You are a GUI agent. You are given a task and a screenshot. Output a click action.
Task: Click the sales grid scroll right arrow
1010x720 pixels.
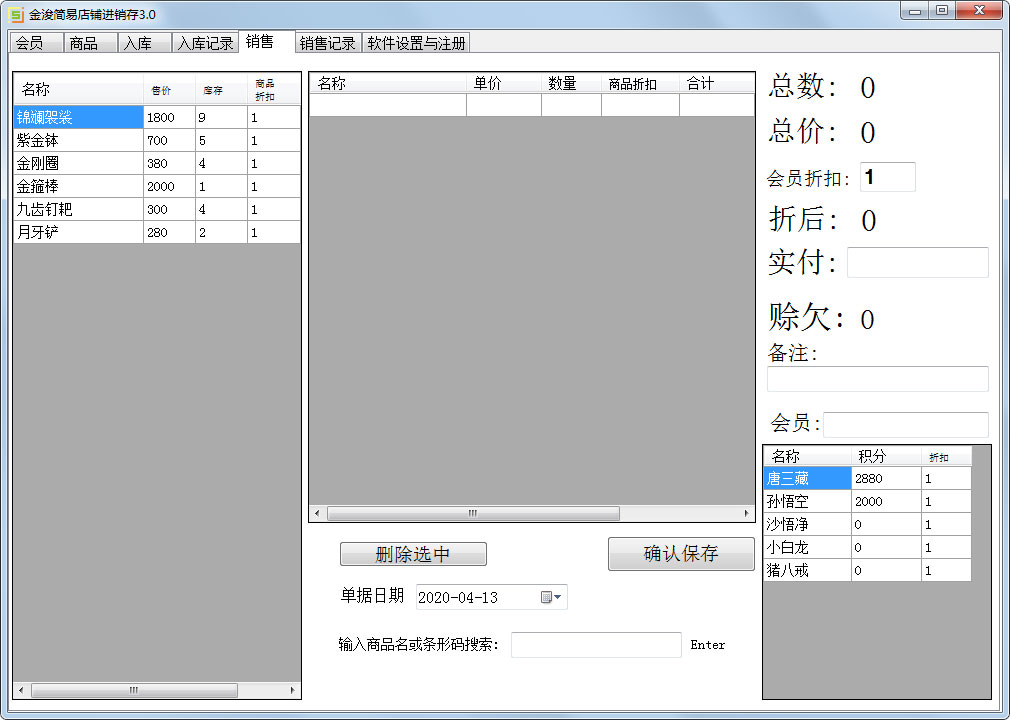746,513
